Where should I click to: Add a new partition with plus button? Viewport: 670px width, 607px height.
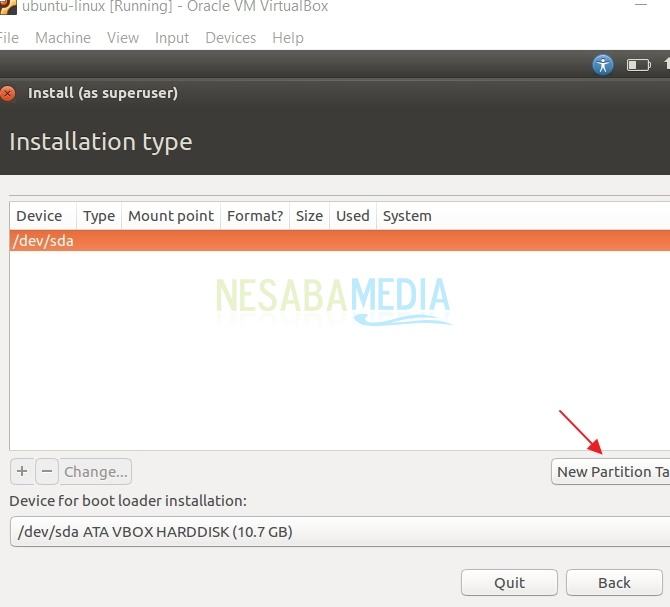[x=22, y=472]
